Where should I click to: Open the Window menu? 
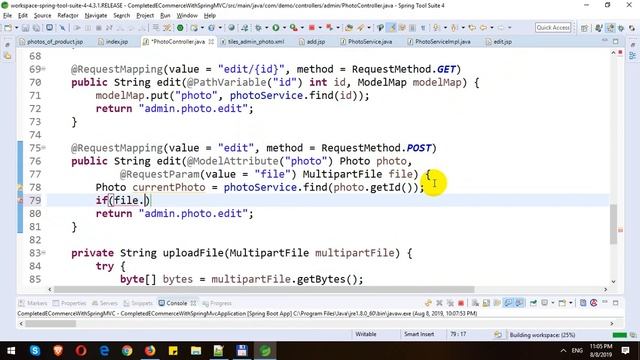click(187, 16)
